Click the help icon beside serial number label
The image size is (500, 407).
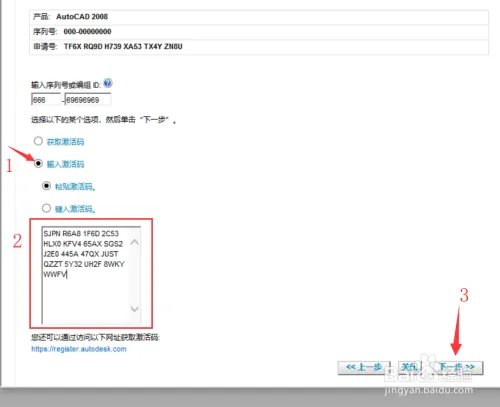coord(108,83)
